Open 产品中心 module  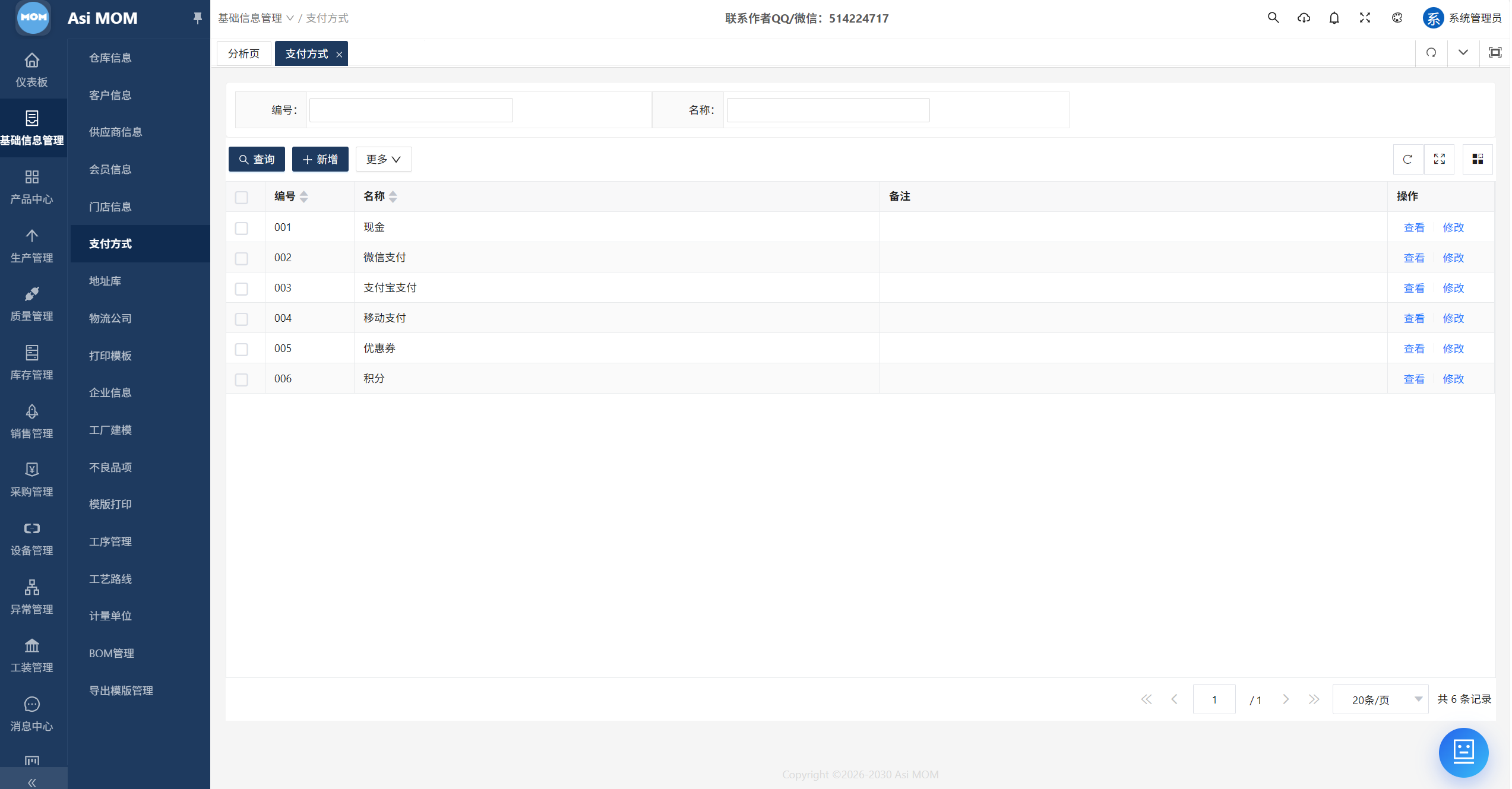tap(32, 186)
